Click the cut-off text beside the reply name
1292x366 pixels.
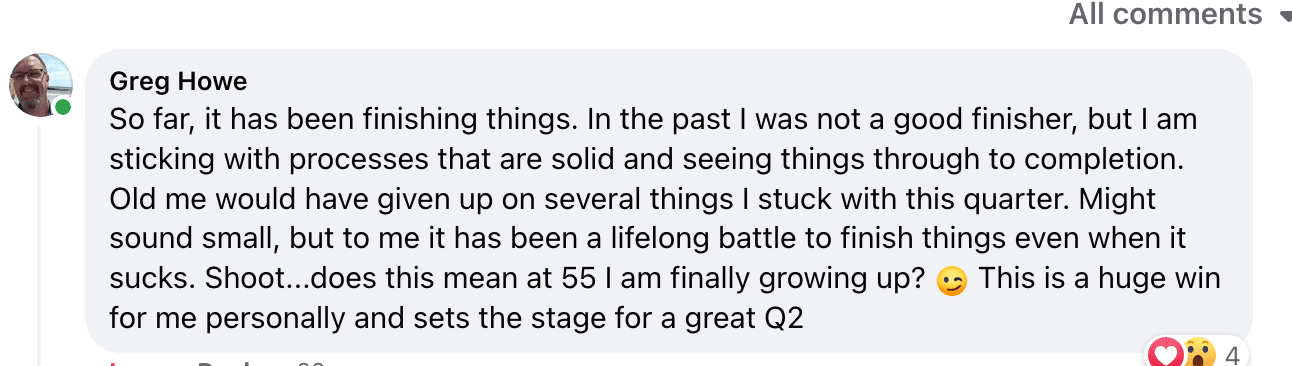(x=311, y=363)
